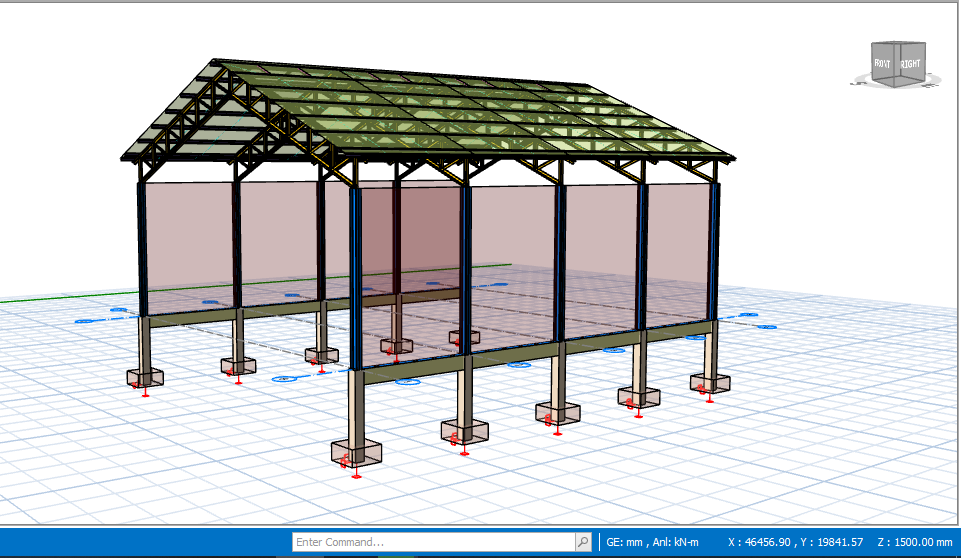The width and height of the screenshot is (961, 558).
Task: Select the blue column at the nearest corner
Action: click(x=354, y=275)
